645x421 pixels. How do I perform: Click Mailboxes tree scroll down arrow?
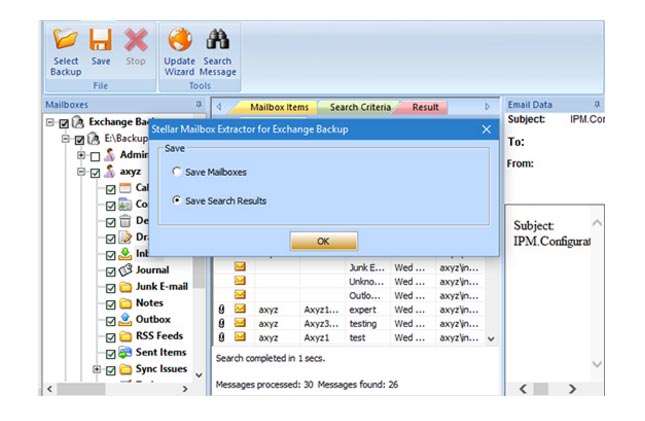tap(199, 375)
